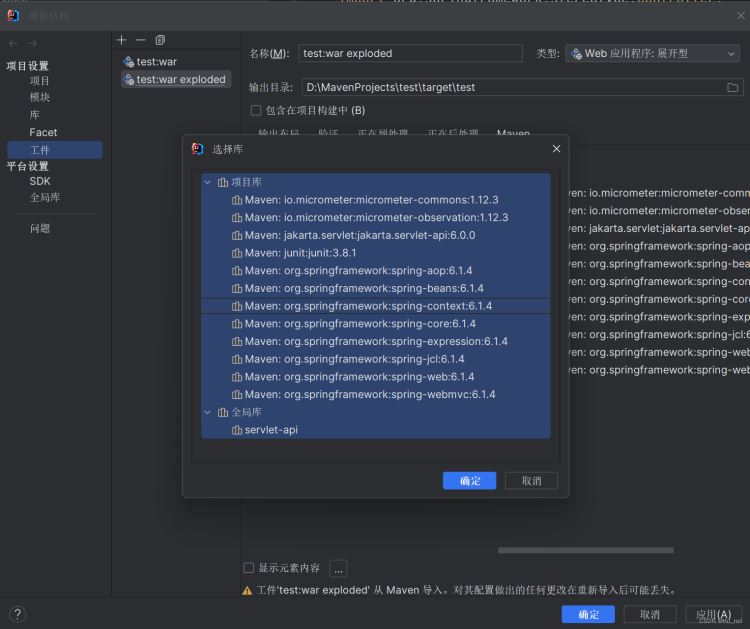Click the copy artifact icon
The width and height of the screenshot is (750, 629).
click(x=160, y=40)
